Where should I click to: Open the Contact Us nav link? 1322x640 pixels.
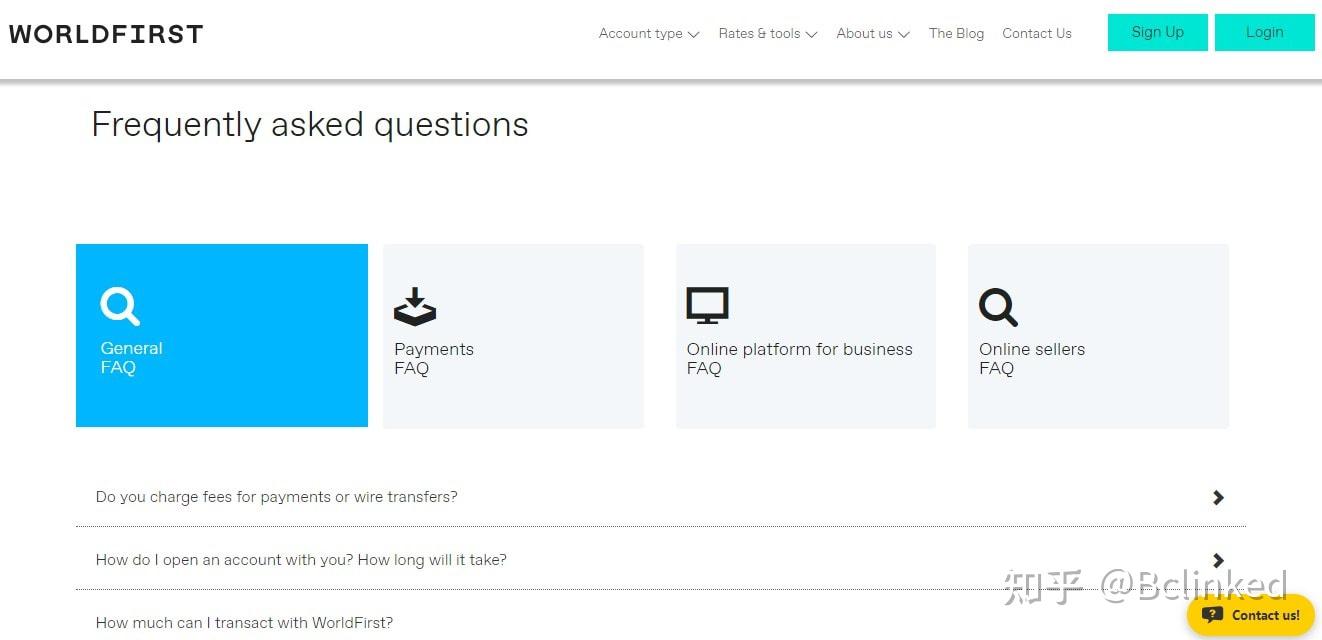pos(1037,33)
